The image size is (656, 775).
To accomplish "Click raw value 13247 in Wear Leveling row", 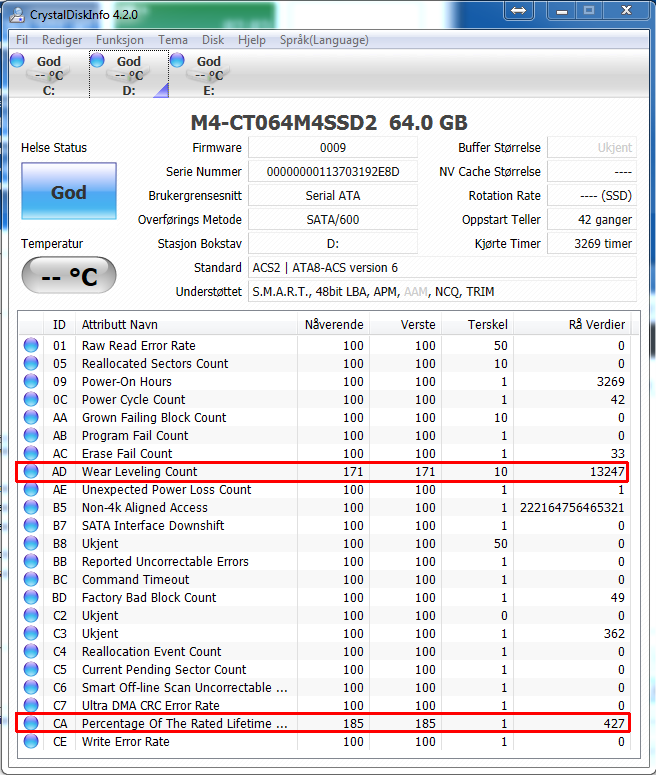I will (x=607, y=472).
